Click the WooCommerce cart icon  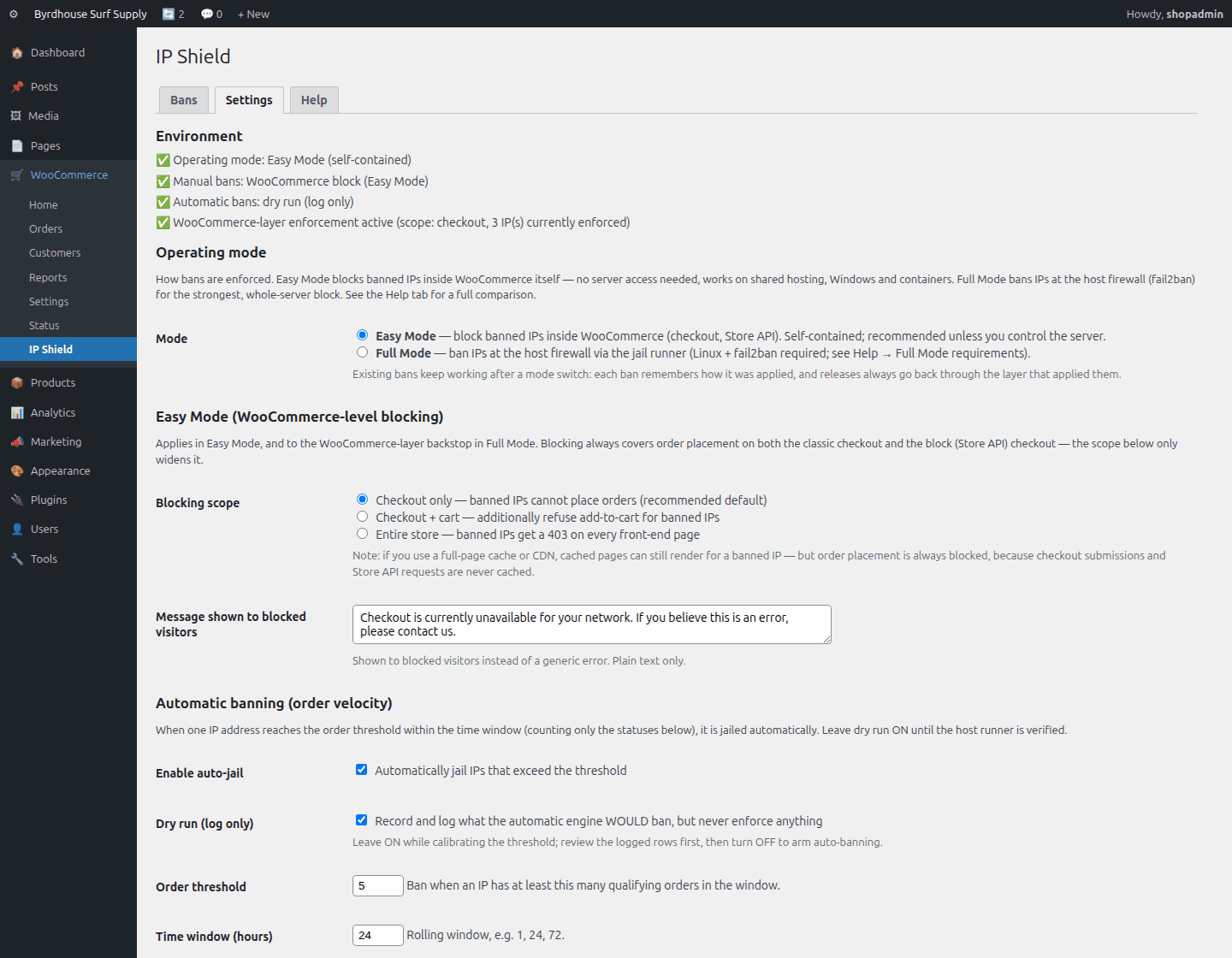click(17, 175)
